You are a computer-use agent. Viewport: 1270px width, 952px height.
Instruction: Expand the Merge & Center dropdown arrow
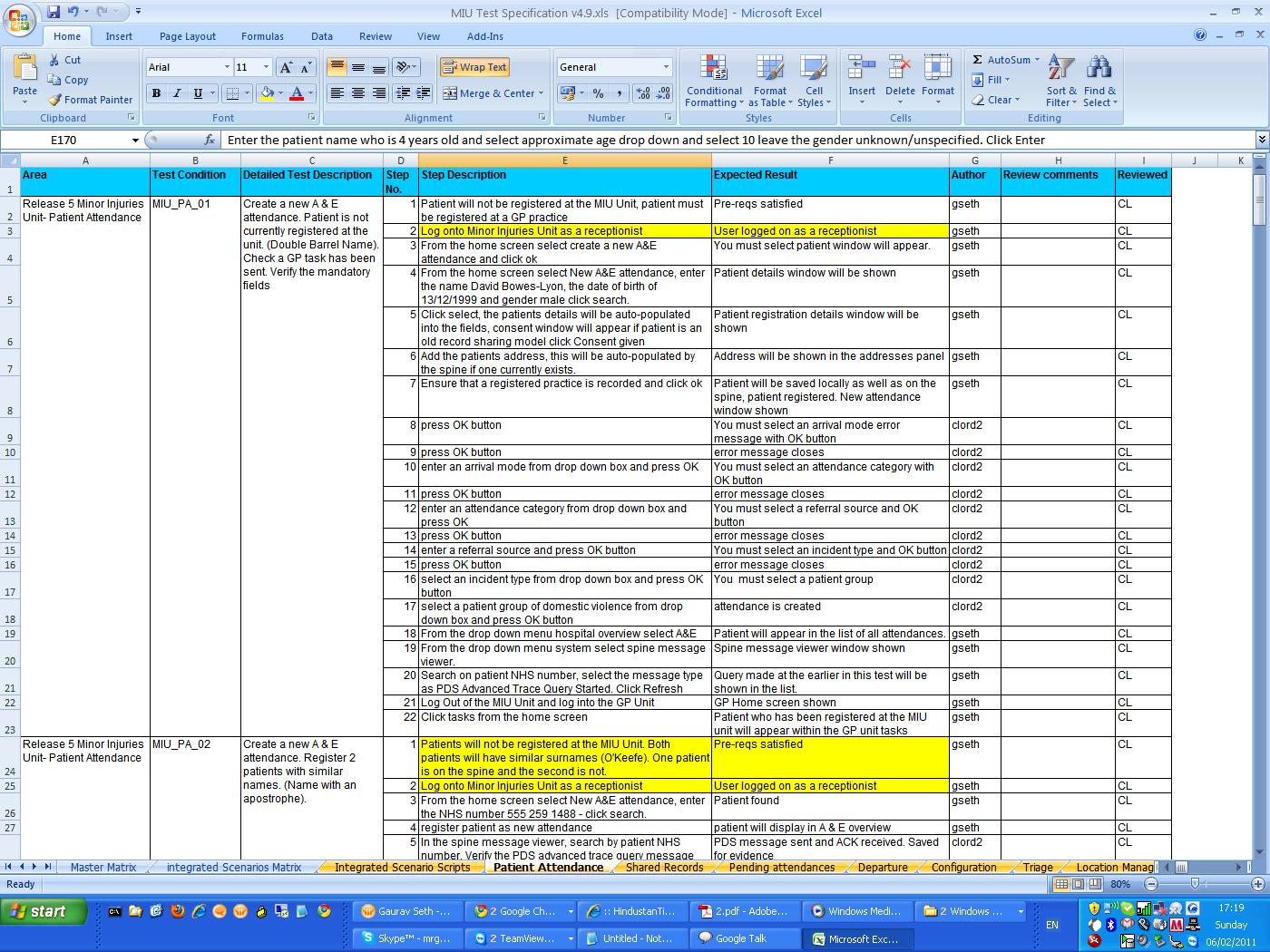pos(541,93)
